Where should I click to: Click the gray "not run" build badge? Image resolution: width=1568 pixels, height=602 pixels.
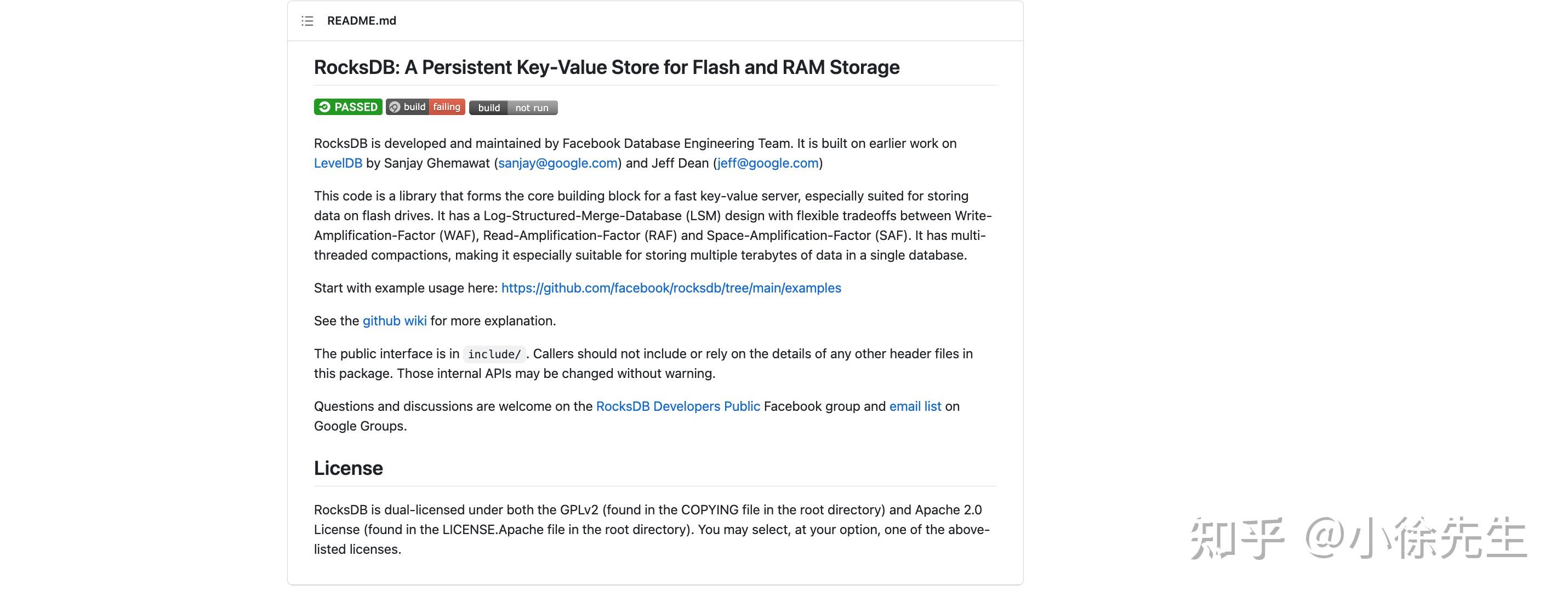(x=532, y=107)
